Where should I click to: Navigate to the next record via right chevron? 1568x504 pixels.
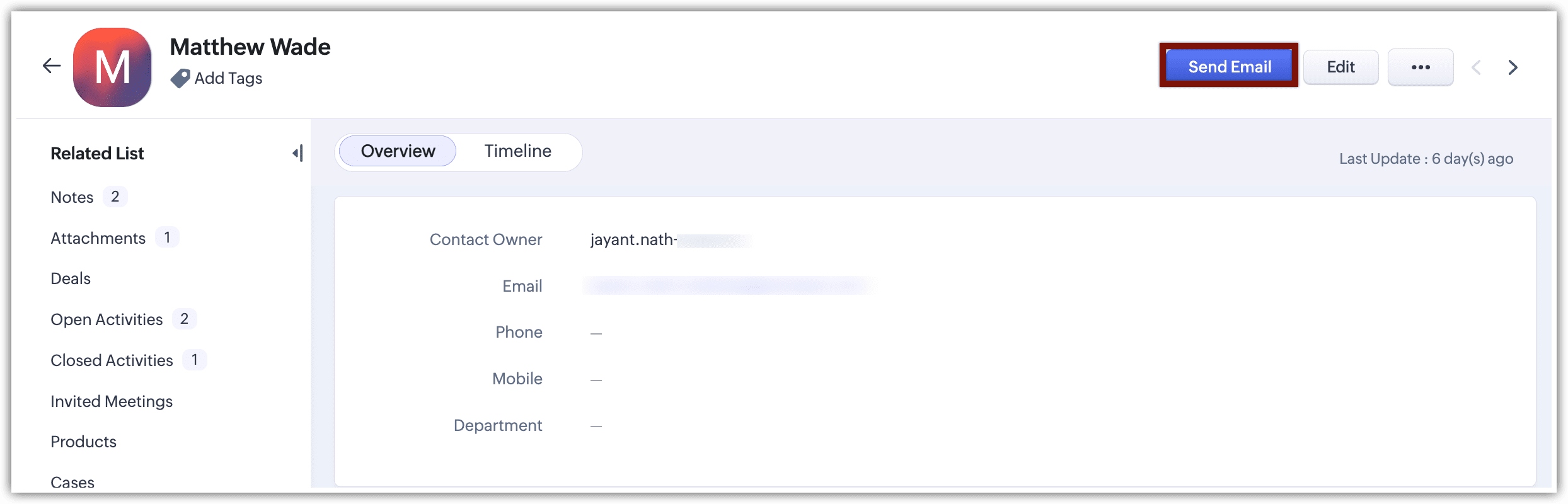tap(1513, 67)
